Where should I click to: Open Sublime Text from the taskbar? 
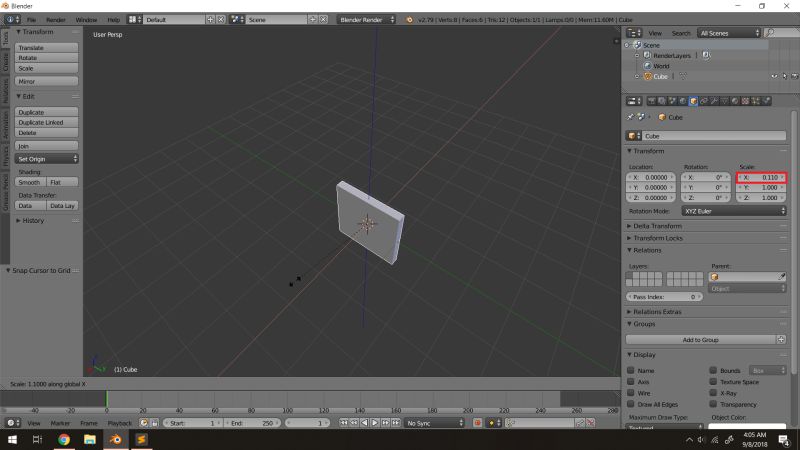click(141, 439)
